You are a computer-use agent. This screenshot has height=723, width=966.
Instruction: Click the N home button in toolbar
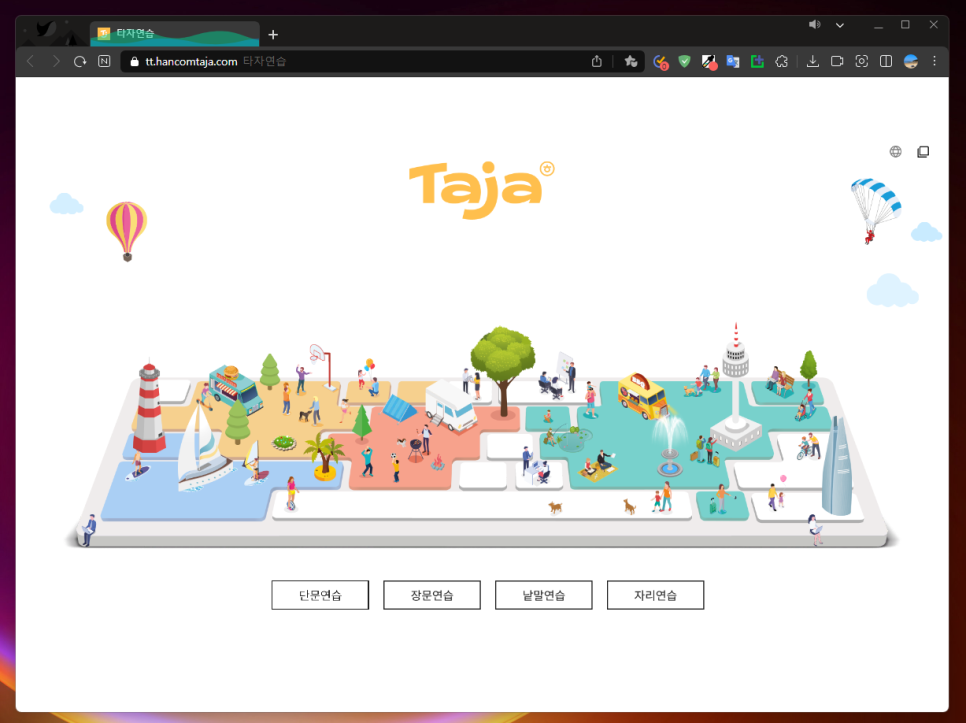(x=104, y=61)
